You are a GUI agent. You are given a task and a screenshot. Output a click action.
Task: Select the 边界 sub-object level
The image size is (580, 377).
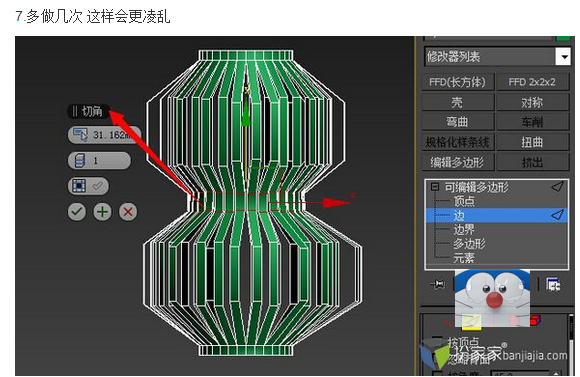pos(464,229)
